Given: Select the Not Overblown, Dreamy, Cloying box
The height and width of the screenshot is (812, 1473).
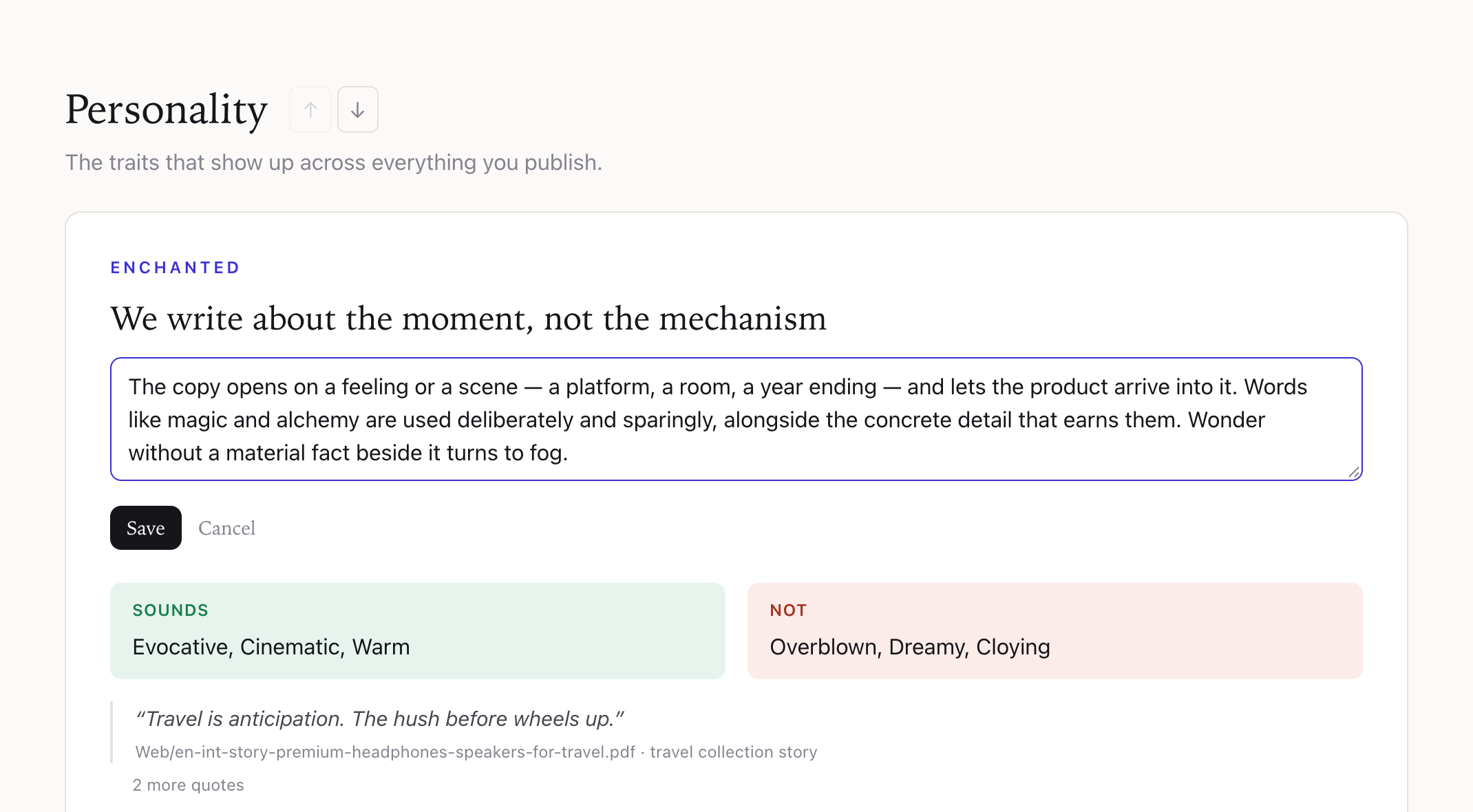Looking at the screenshot, I should click(1055, 631).
